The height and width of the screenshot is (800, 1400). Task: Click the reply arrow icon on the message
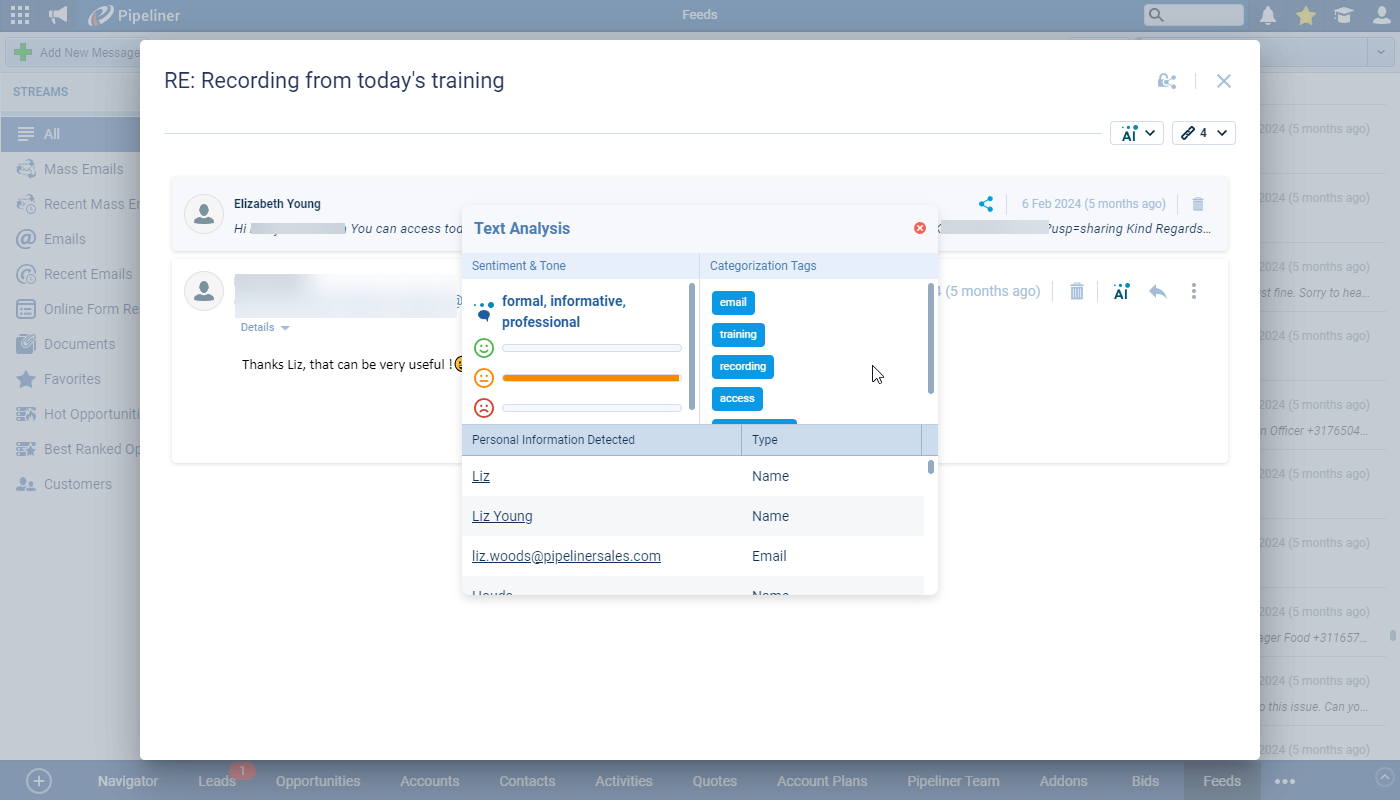[1158, 291]
